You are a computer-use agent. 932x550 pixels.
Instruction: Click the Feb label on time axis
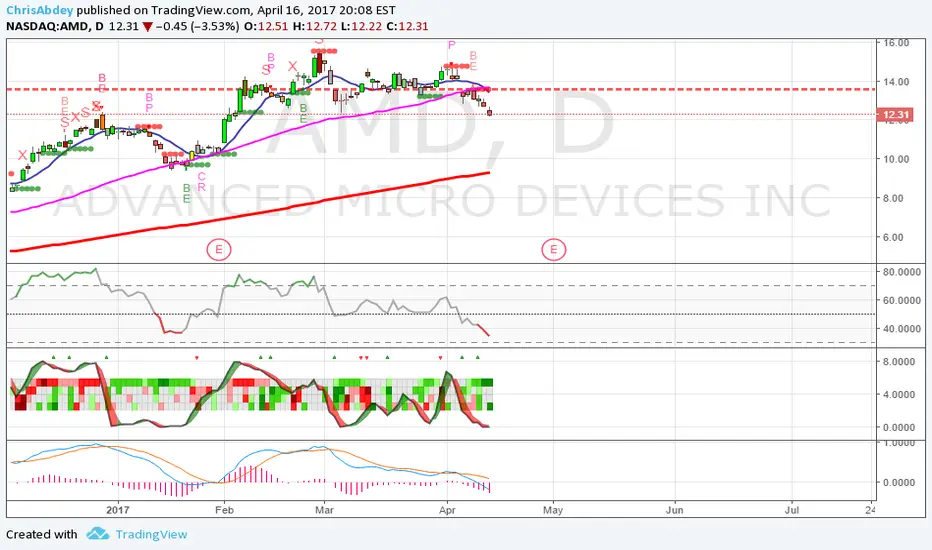click(x=224, y=510)
